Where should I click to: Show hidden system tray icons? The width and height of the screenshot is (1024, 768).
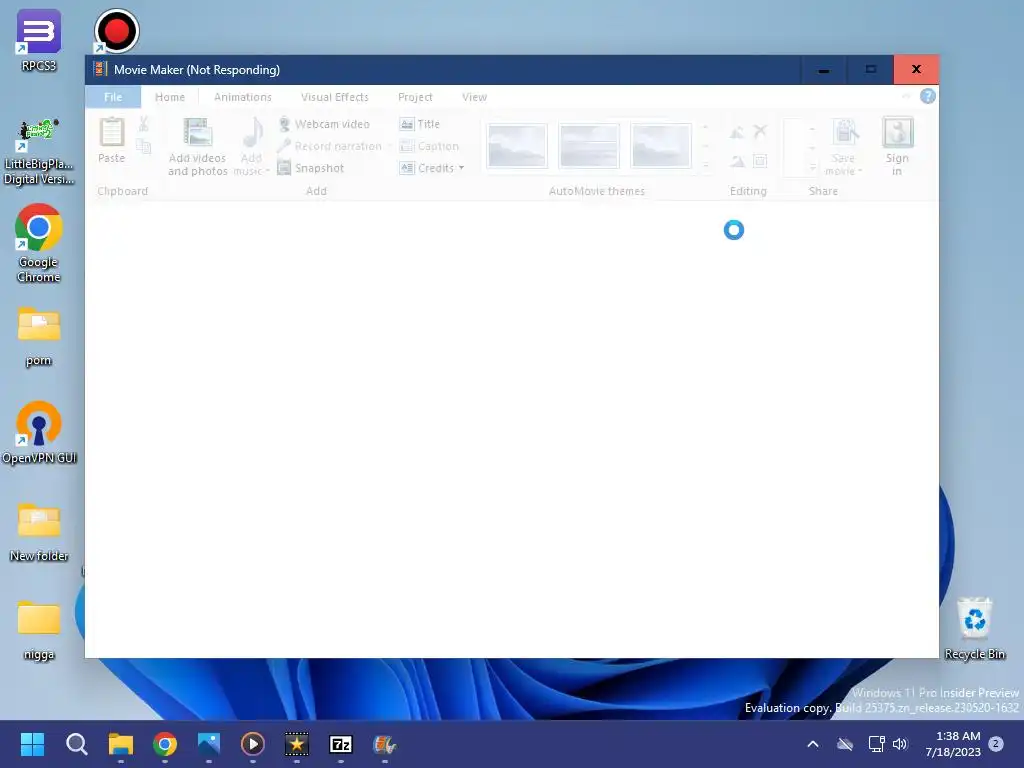tap(813, 744)
